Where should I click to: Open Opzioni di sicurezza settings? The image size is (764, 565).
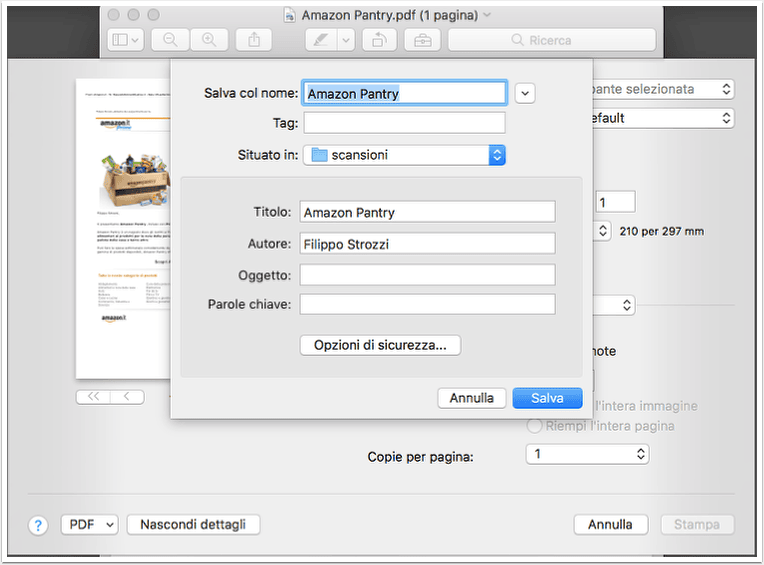[380, 345]
